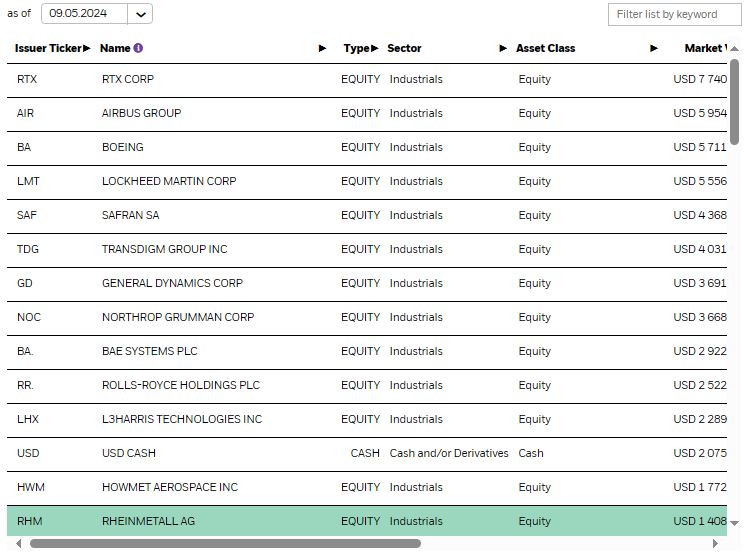Screen dimensions: 749x555
Task: Click the GD ticker cell
Action: [25, 283]
